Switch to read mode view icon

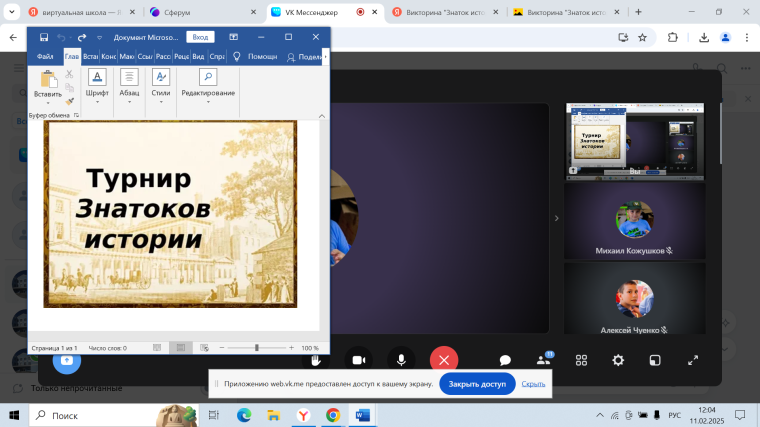click(x=157, y=348)
